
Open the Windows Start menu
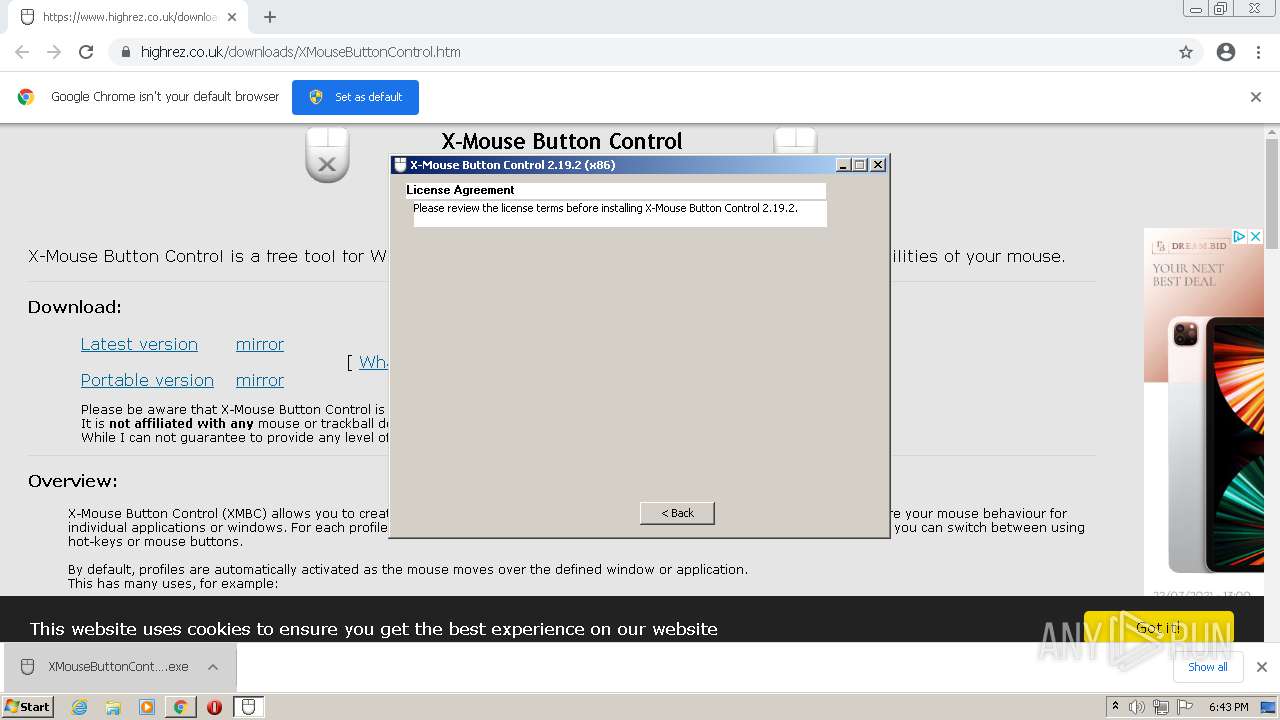pyautogui.click(x=27, y=706)
